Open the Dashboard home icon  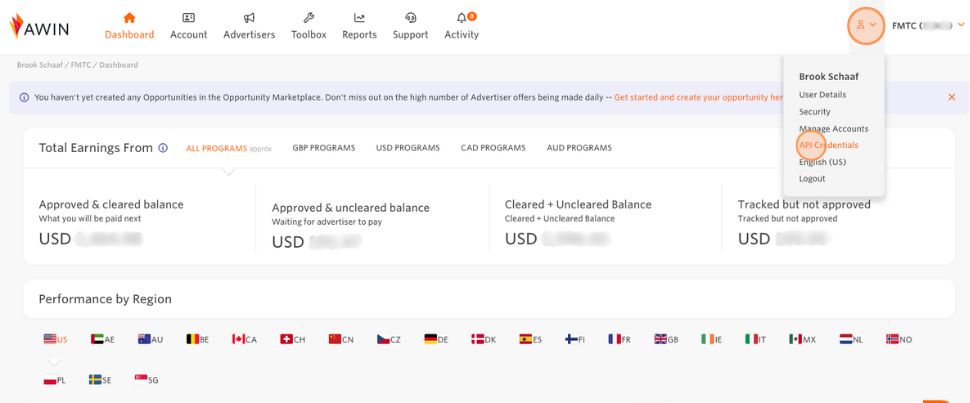[x=129, y=18]
